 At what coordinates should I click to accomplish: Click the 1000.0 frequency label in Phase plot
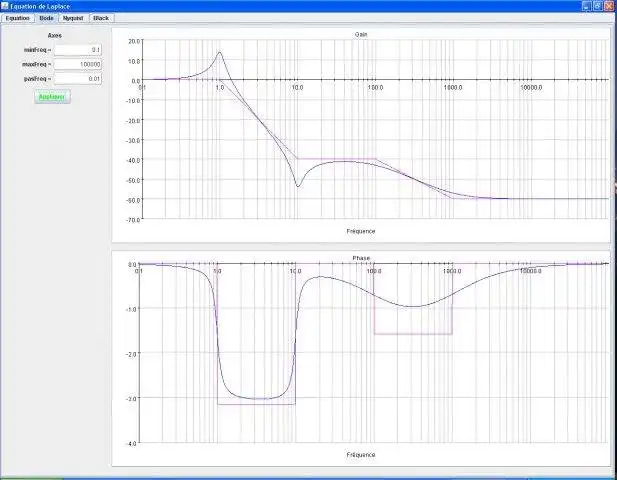452,271
